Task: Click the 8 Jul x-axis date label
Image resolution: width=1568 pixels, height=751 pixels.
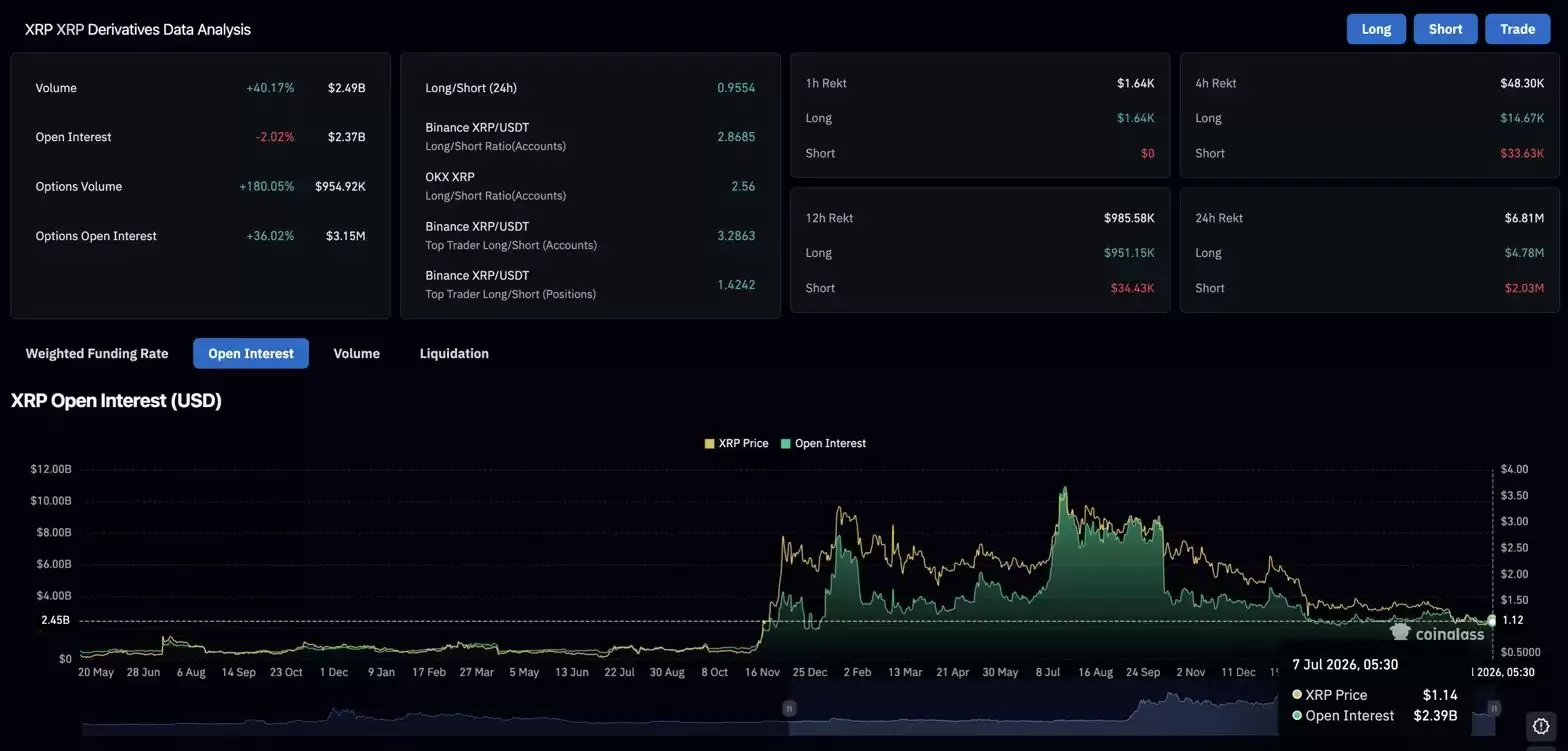Action: 1048,672
